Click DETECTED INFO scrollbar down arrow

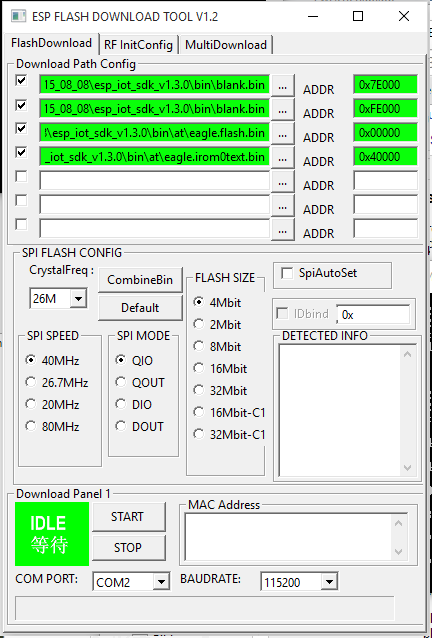coord(408,468)
